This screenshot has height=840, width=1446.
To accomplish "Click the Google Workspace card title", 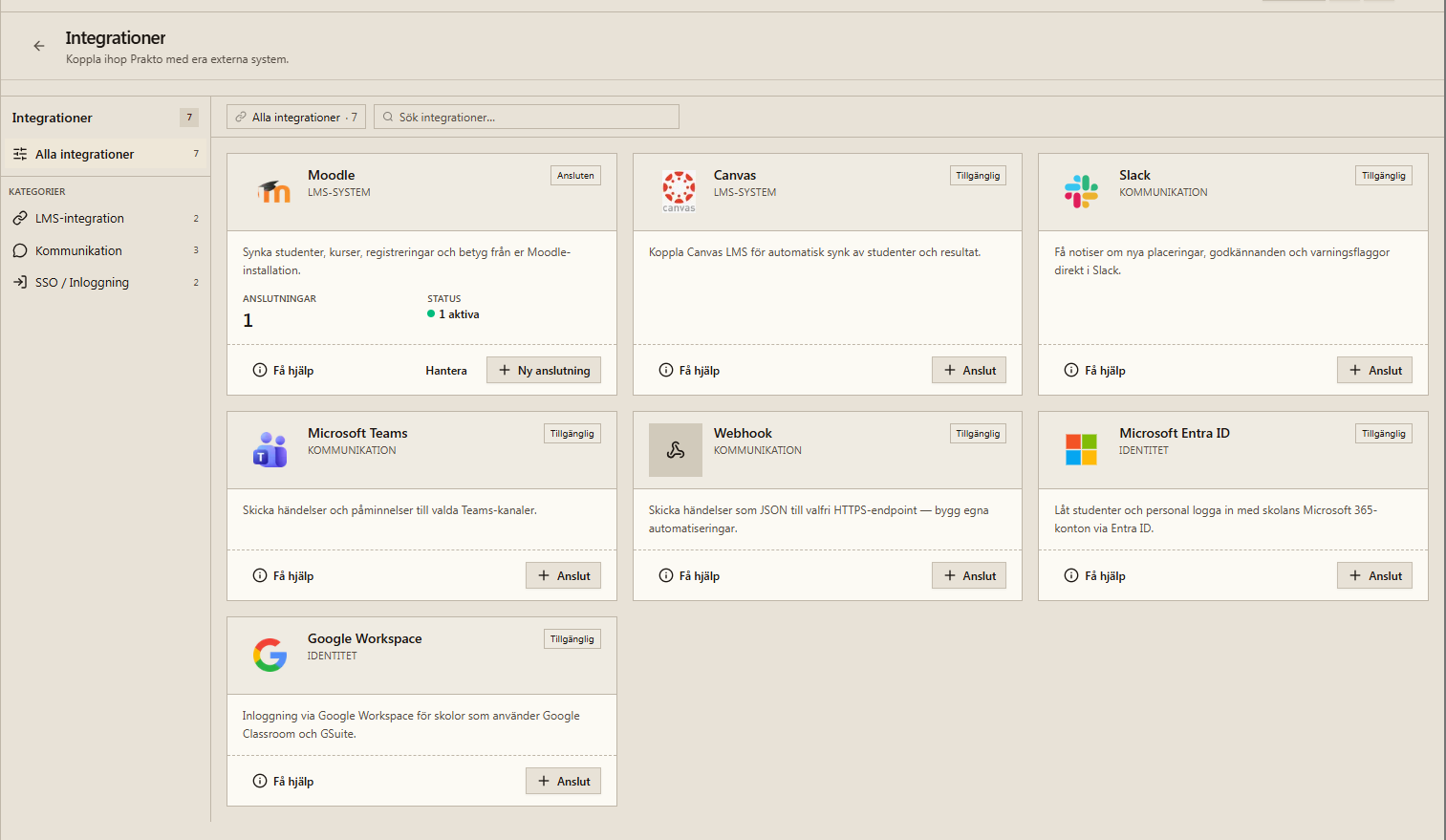I will 364,638.
